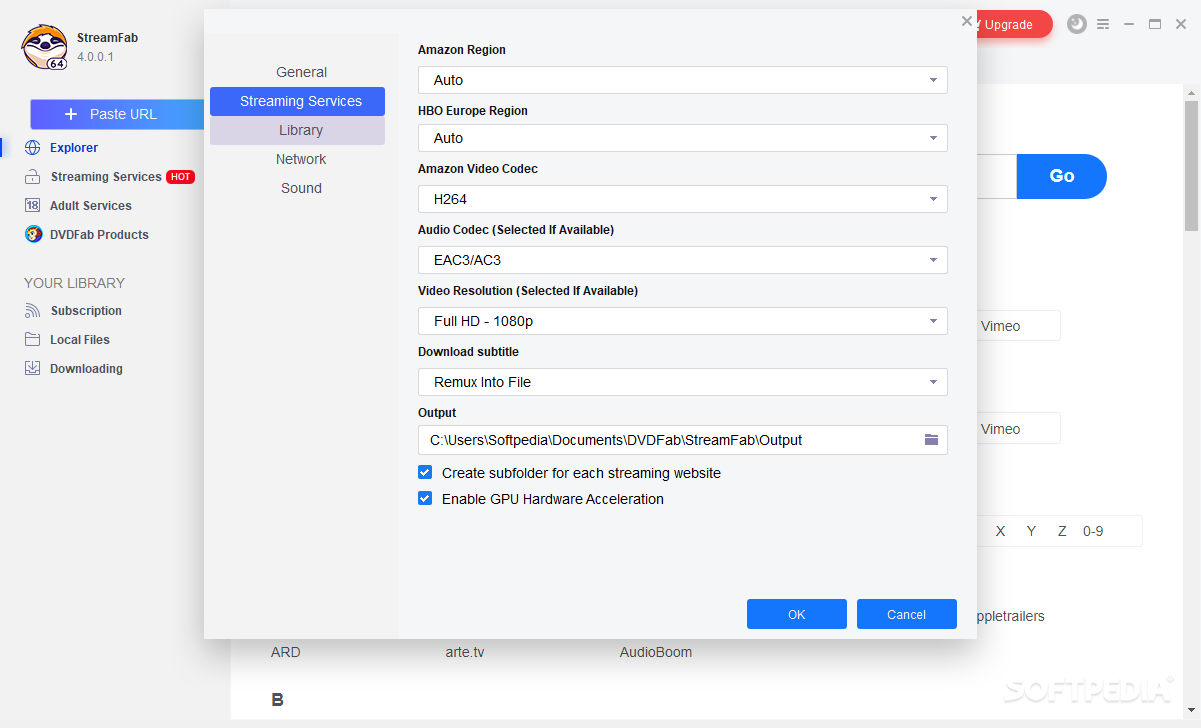Click the moon theme icon in title bar
Viewport: 1201px width, 728px height.
[x=1077, y=24]
